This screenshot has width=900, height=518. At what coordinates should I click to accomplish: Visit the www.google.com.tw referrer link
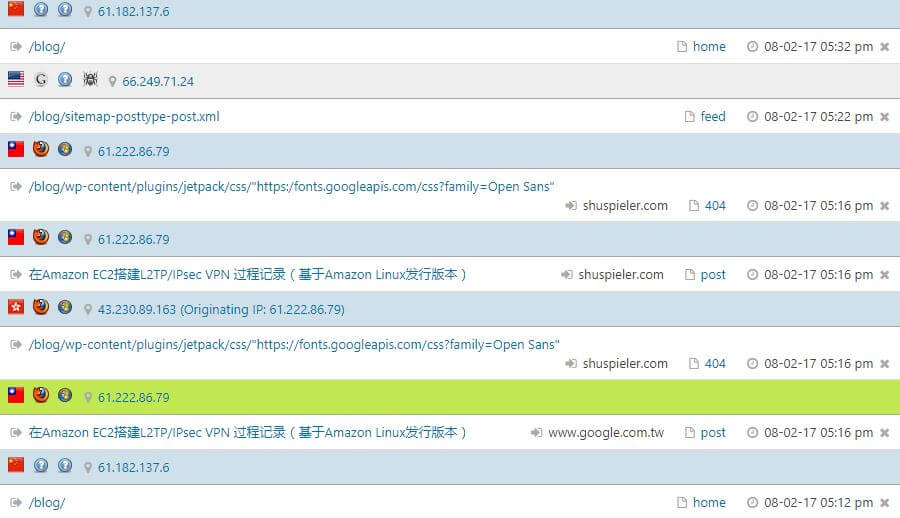[x=606, y=433]
